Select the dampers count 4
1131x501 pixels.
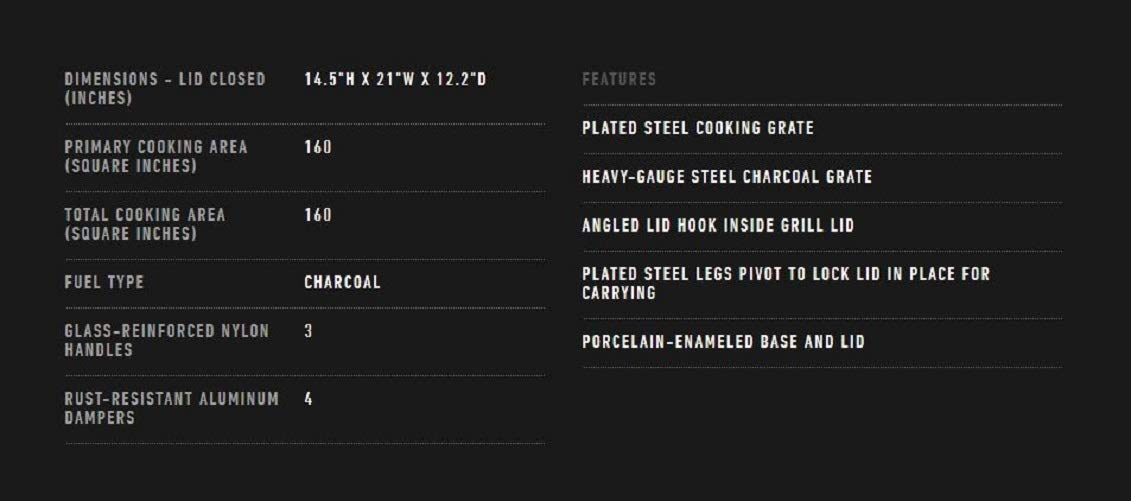(x=309, y=399)
